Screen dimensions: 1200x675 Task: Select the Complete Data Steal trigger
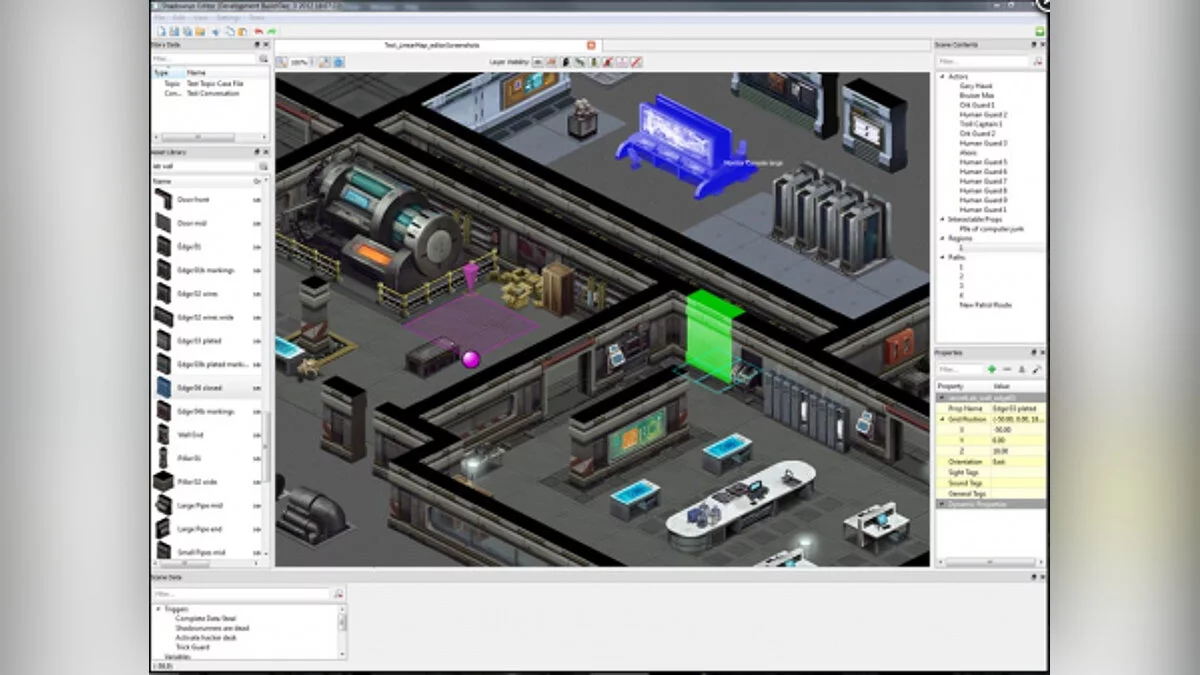tap(205, 619)
